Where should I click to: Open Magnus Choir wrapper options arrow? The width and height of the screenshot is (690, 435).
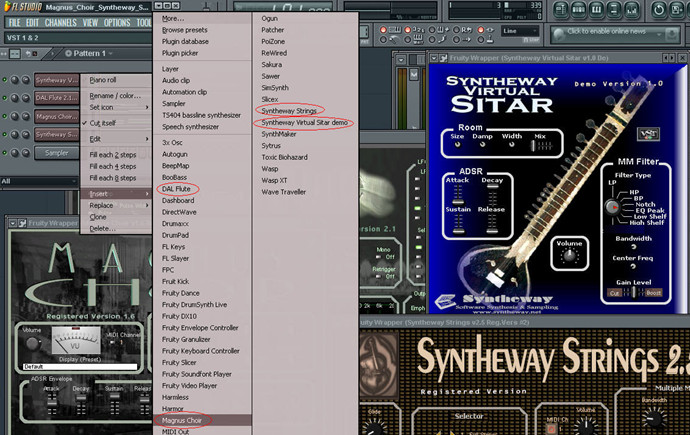tap(12, 223)
